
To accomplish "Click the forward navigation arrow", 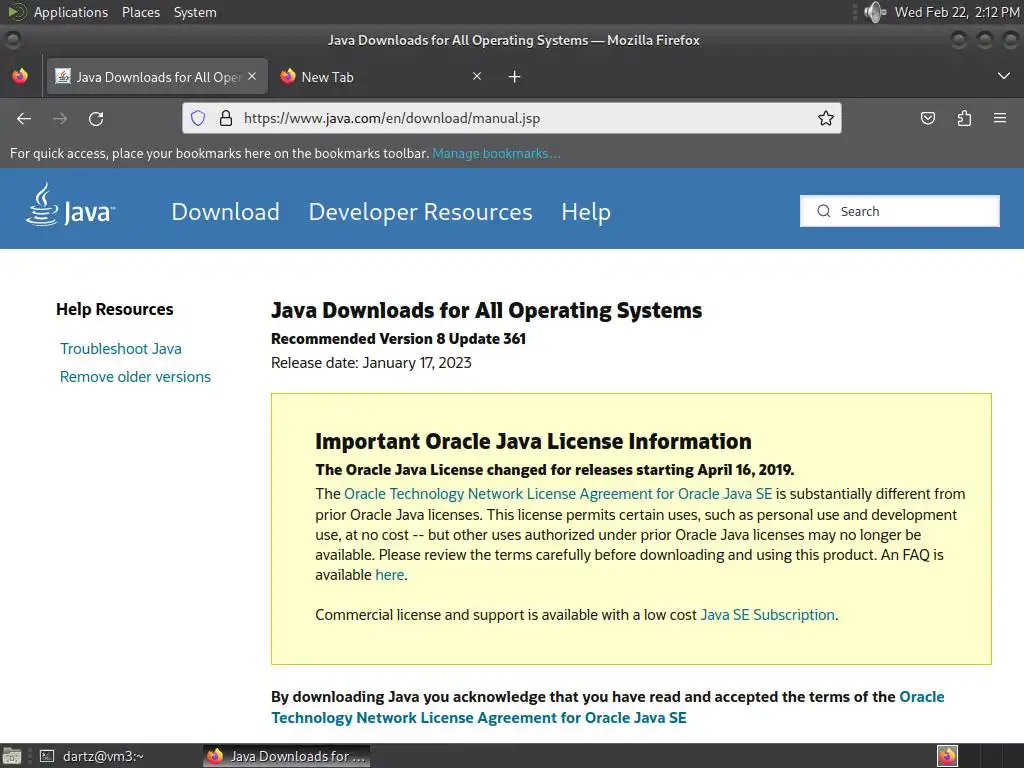I will click(x=59, y=118).
